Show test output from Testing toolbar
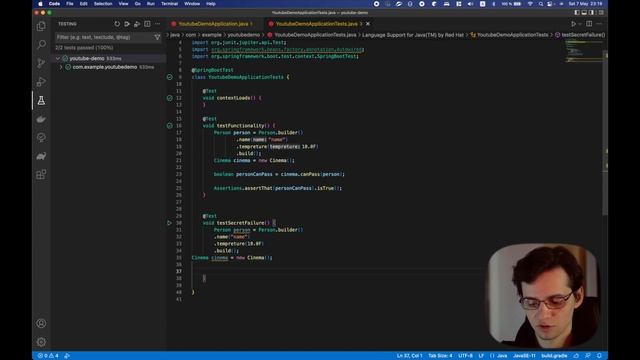 [x=147, y=24]
